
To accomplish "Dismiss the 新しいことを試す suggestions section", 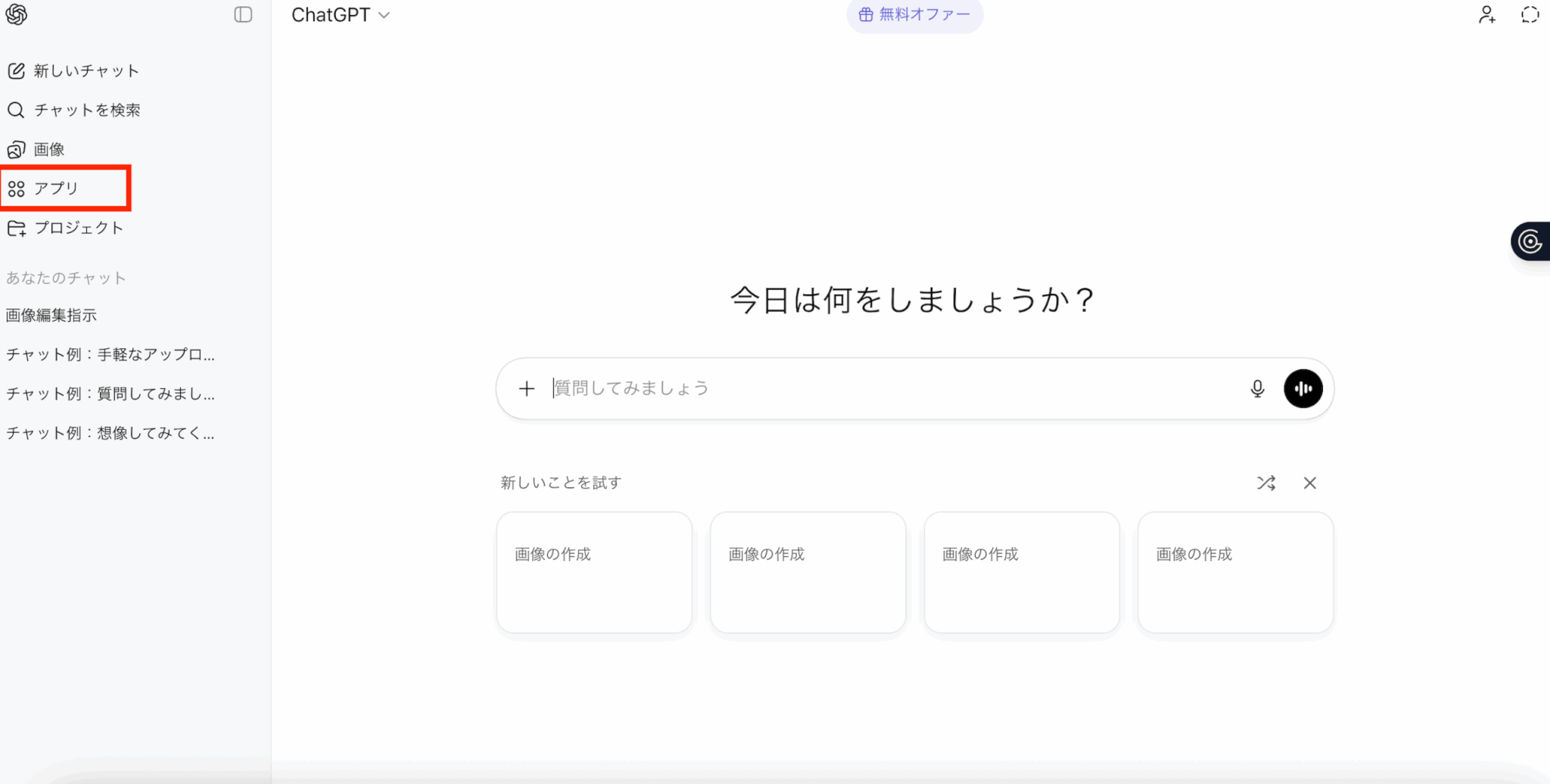I will click(x=1310, y=483).
